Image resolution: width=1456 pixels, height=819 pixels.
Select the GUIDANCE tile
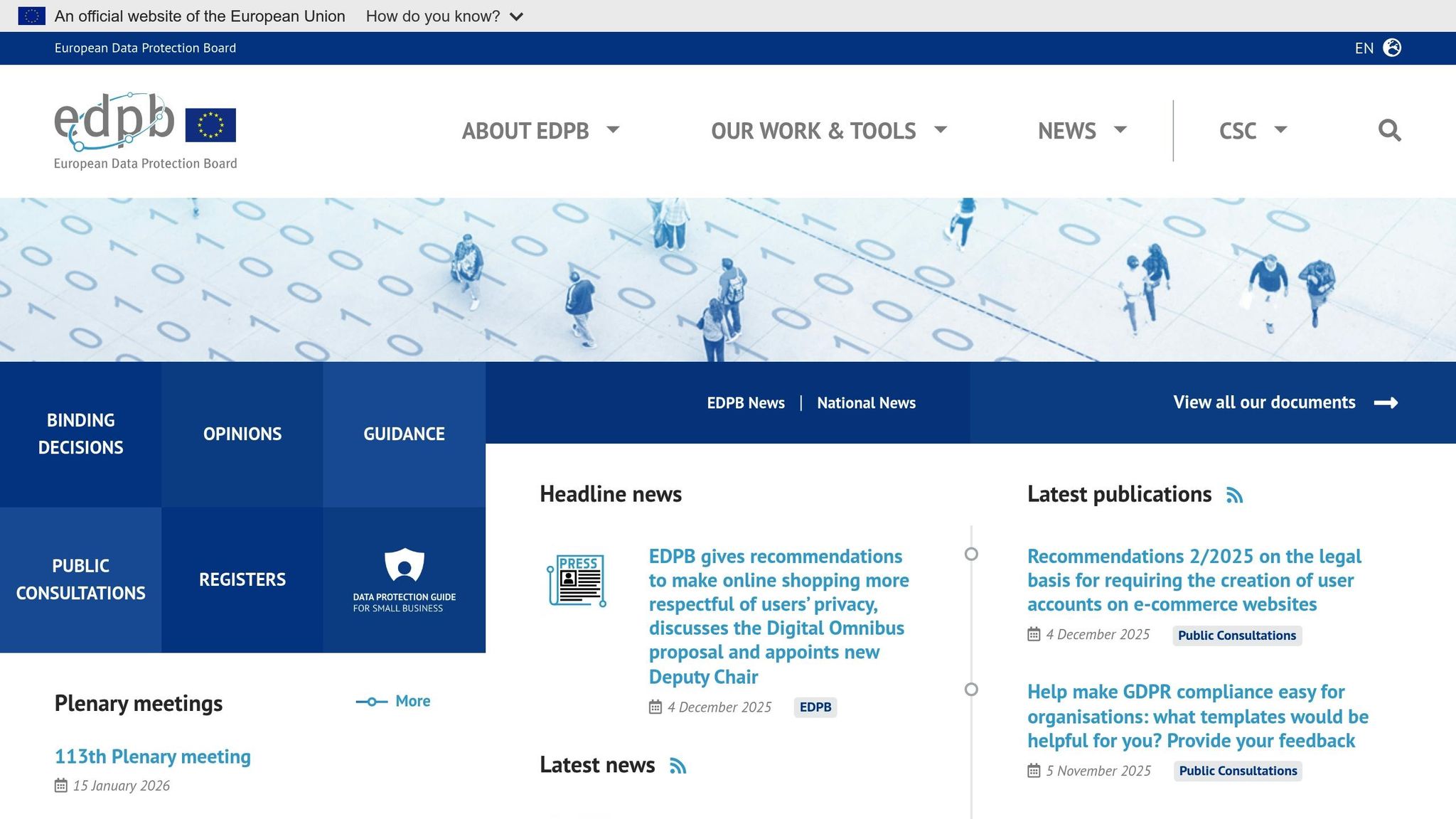coord(404,434)
